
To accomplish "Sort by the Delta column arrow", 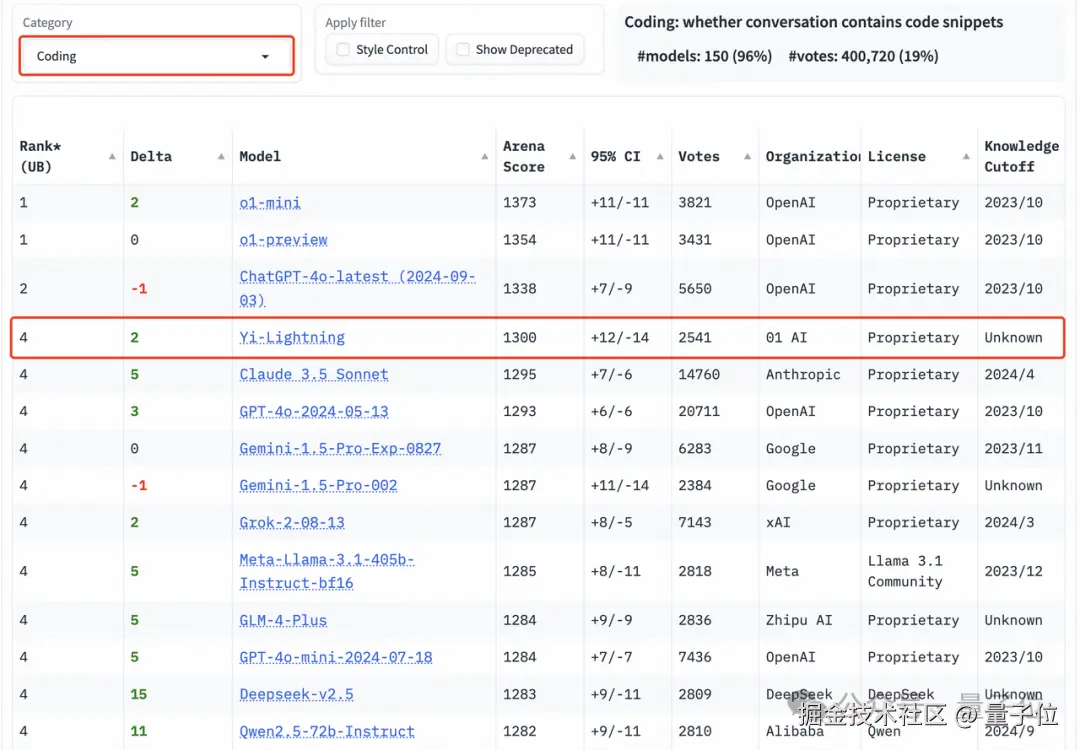I will click(x=221, y=157).
